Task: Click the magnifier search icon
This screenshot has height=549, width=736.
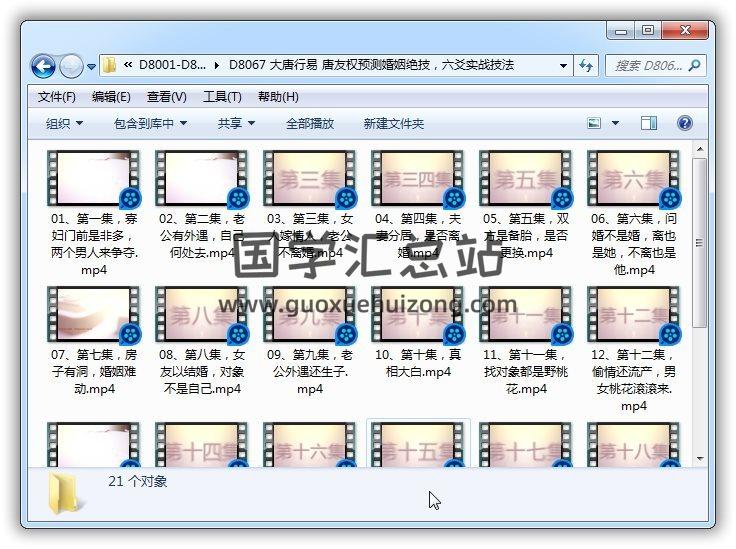Action: point(694,66)
